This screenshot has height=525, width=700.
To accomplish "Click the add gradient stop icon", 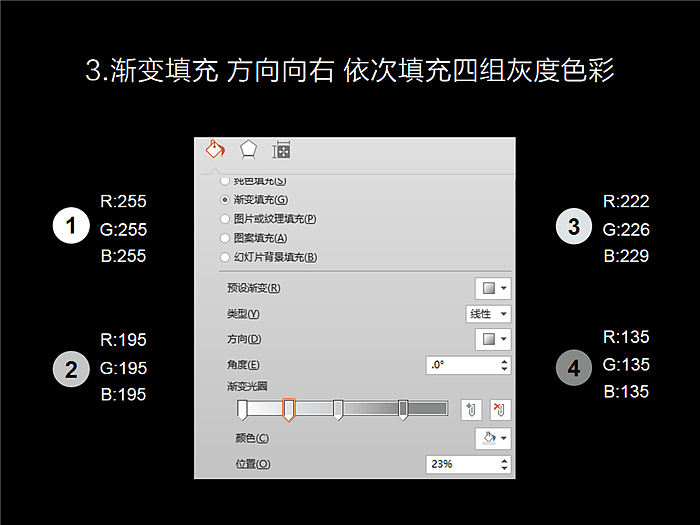I will [471, 410].
